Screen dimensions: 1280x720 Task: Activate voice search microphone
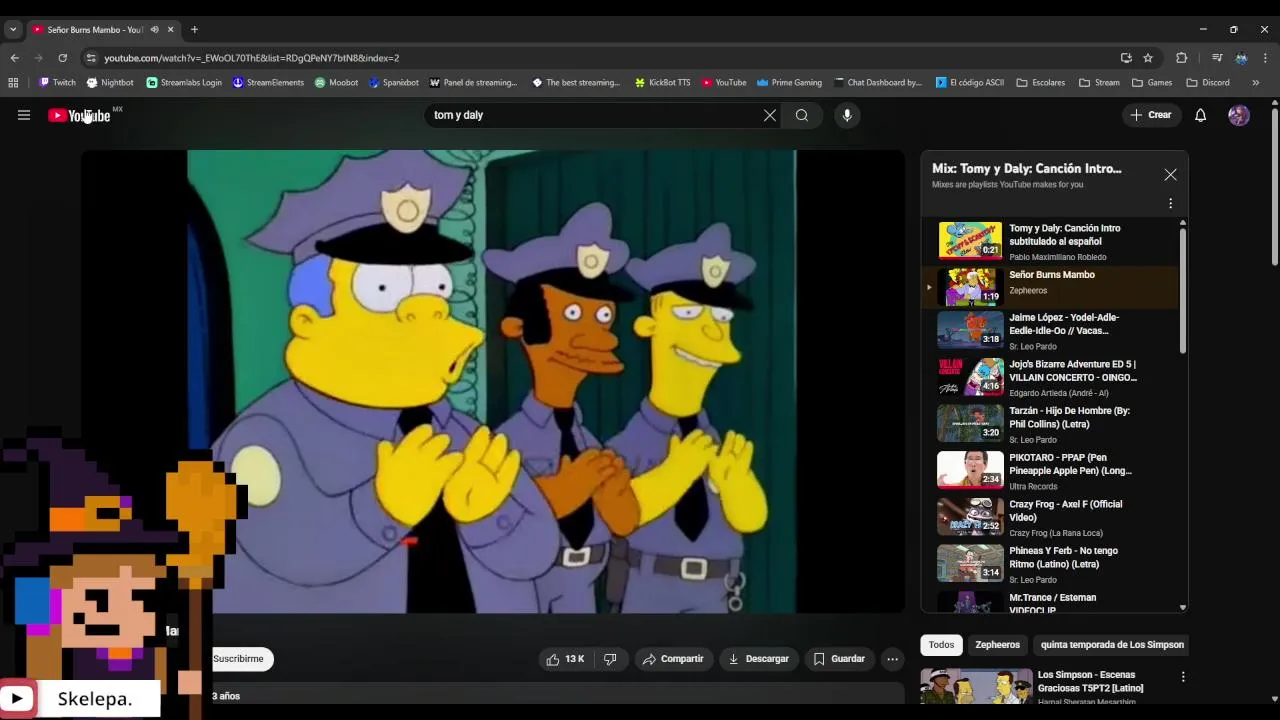(847, 115)
